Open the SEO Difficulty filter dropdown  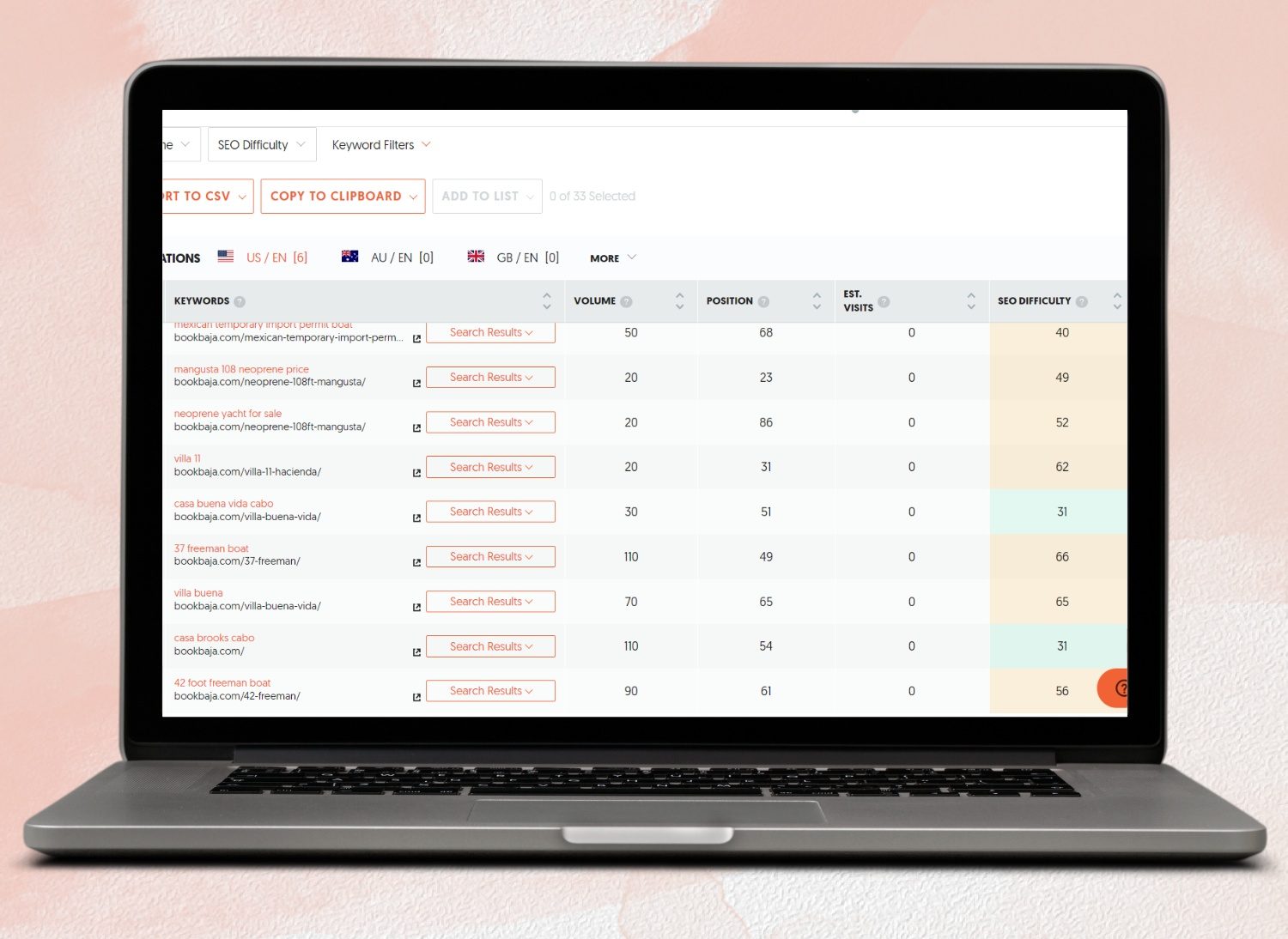pos(261,144)
